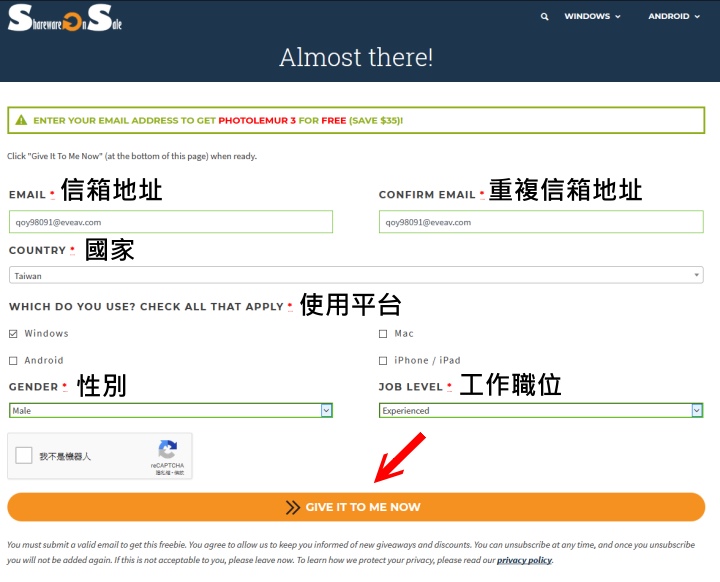Image resolution: width=720 pixels, height=582 pixels.
Task: Click the JOB LEVEL label
Action: point(411,387)
